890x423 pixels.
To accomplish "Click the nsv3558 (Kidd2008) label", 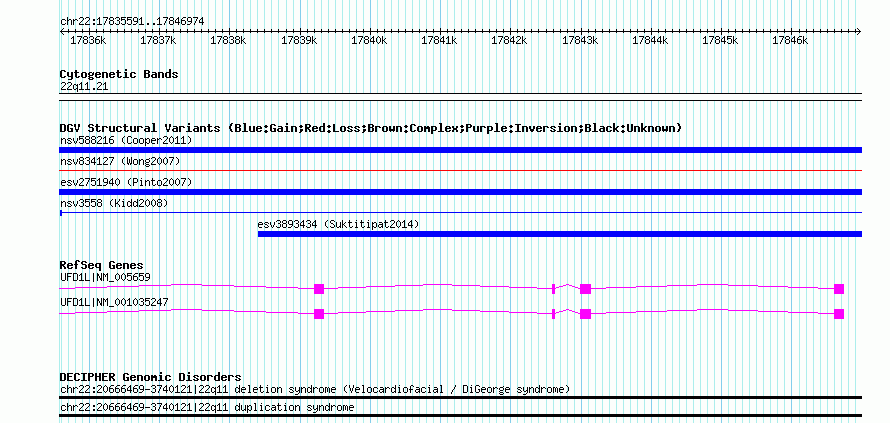I will (114, 203).
